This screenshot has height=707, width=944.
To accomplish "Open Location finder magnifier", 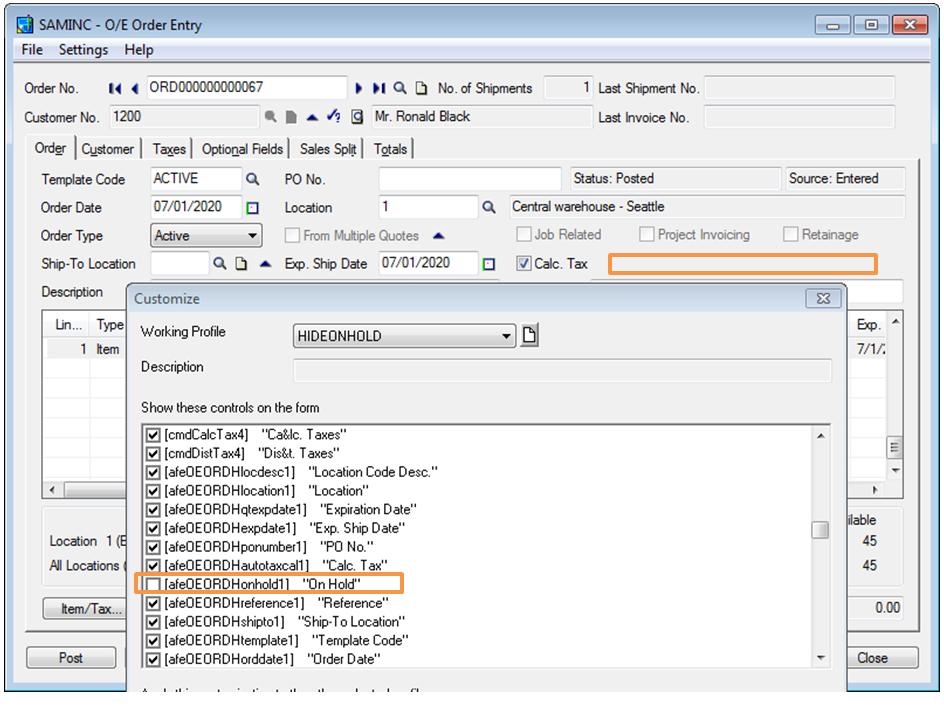I will pyautogui.click(x=489, y=208).
